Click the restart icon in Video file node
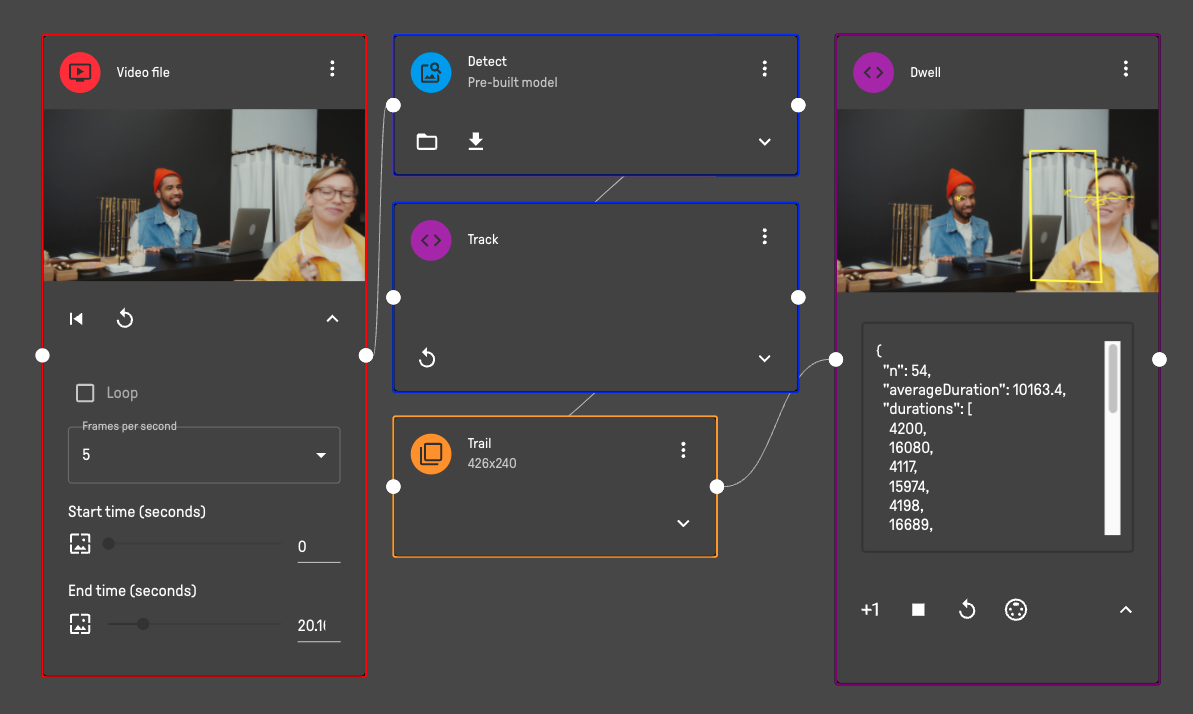Screen dimensions: 1193x714 (125, 319)
